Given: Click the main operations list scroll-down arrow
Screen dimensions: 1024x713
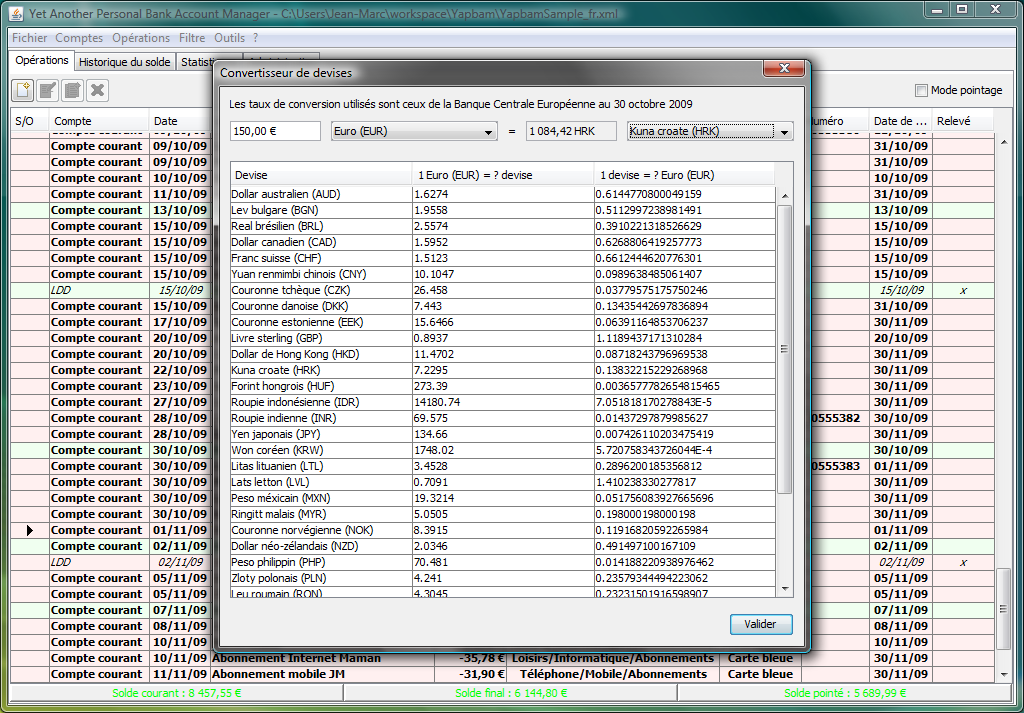Looking at the screenshot, I should coord(1004,674).
